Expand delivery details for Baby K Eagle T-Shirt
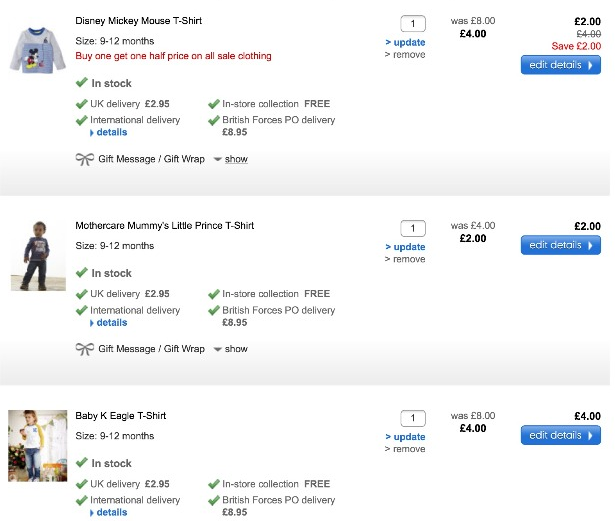This screenshot has width=615, height=524. (111, 512)
